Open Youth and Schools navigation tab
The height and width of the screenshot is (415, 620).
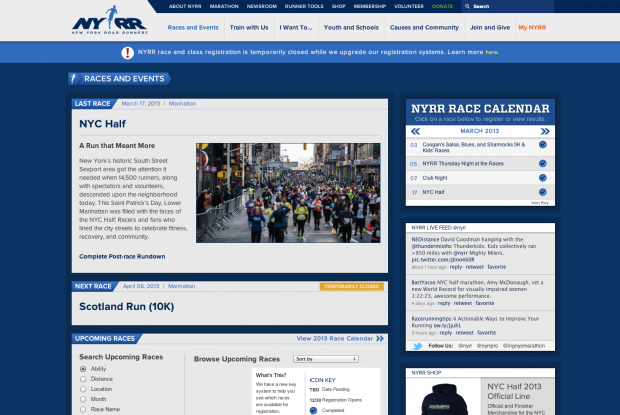coord(351,28)
